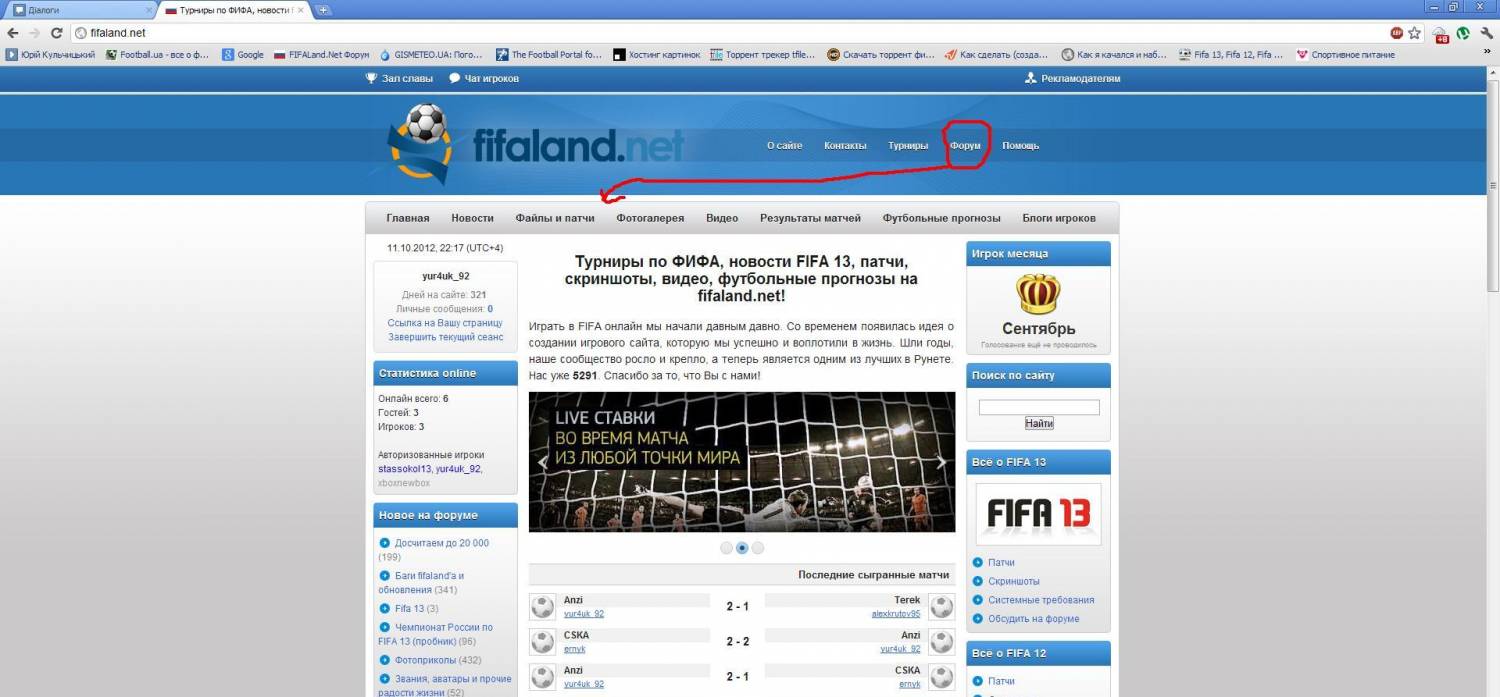Click the speech bubble icon for Чат игроков
1500x697 pixels.
pyautogui.click(x=454, y=78)
